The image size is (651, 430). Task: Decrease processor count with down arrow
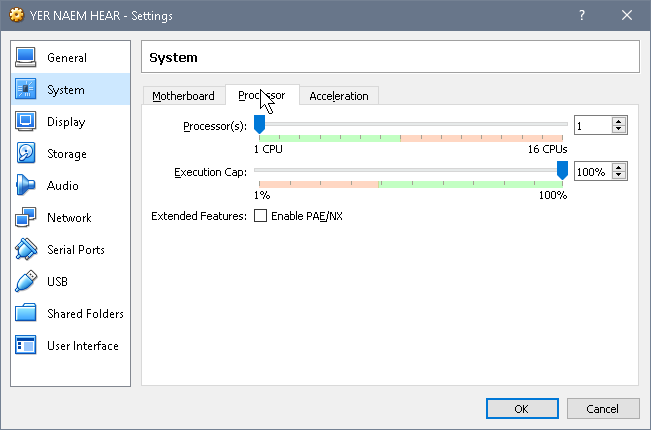619,129
